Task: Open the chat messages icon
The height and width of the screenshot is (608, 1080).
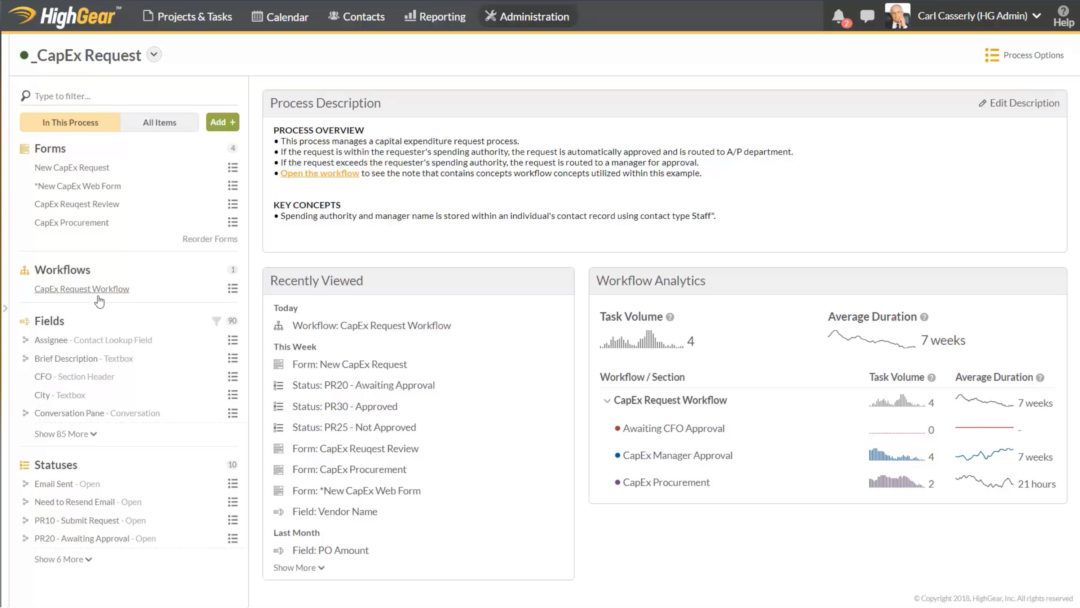Action: point(867,14)
